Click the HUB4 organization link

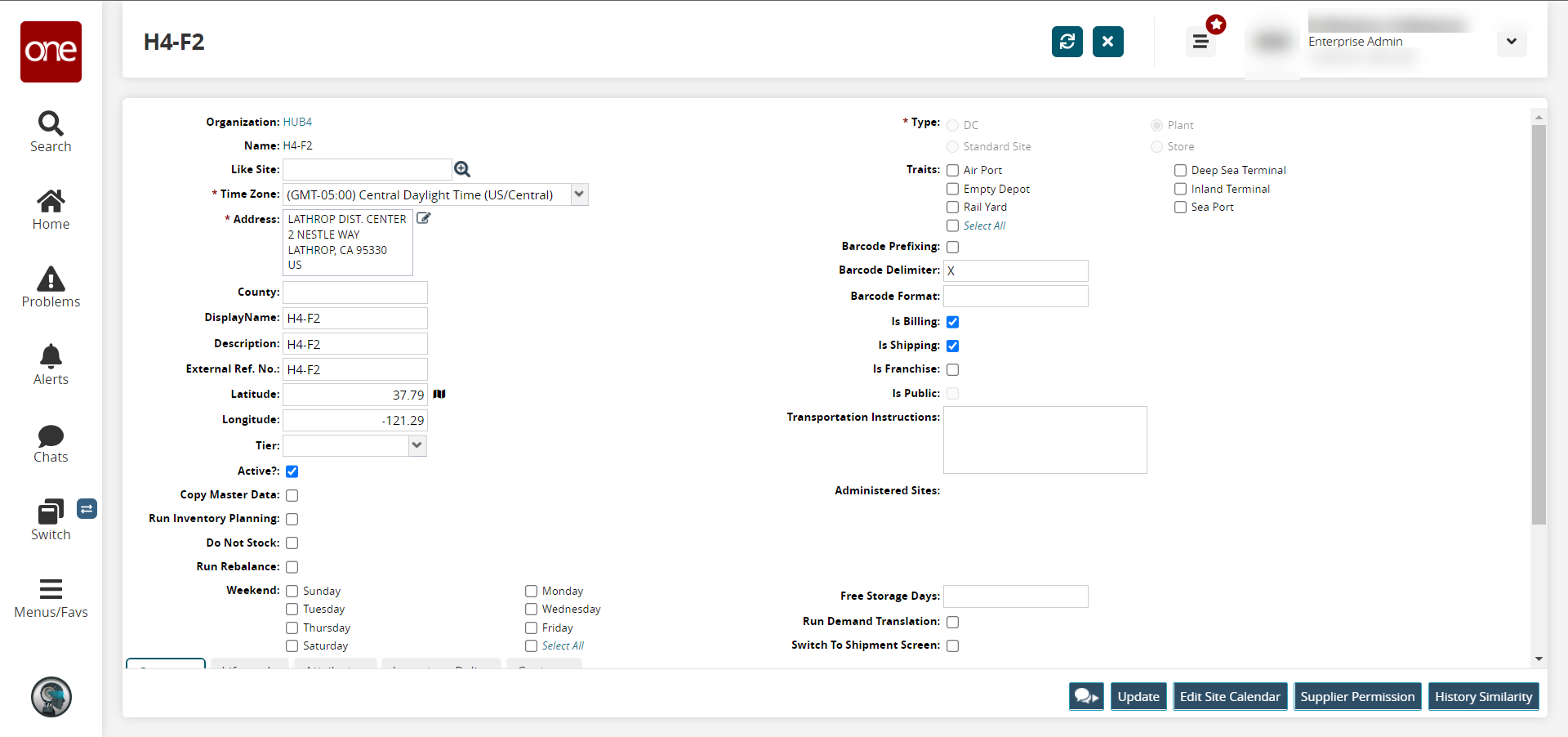297,122
